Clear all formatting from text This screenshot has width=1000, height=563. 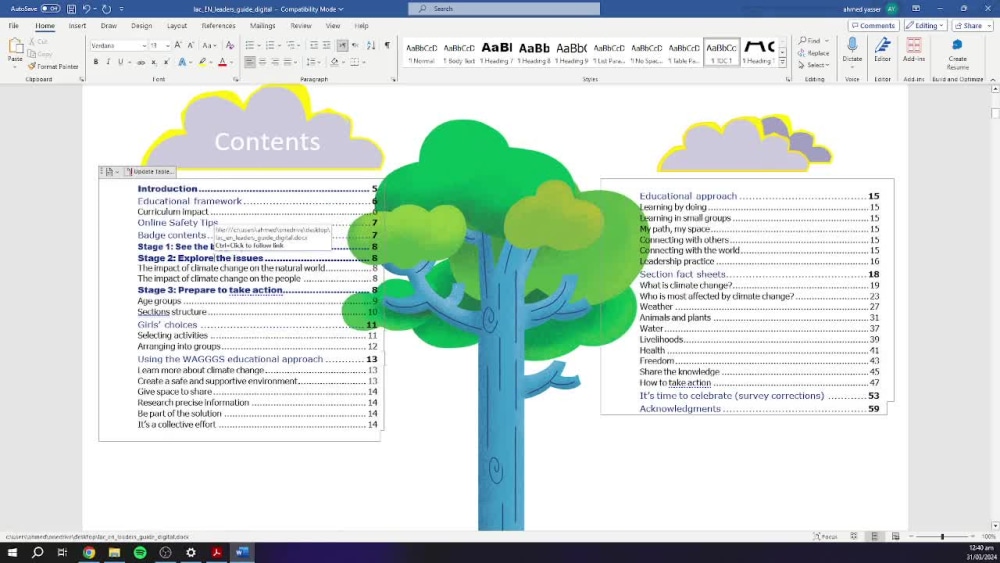coord(230,45)
